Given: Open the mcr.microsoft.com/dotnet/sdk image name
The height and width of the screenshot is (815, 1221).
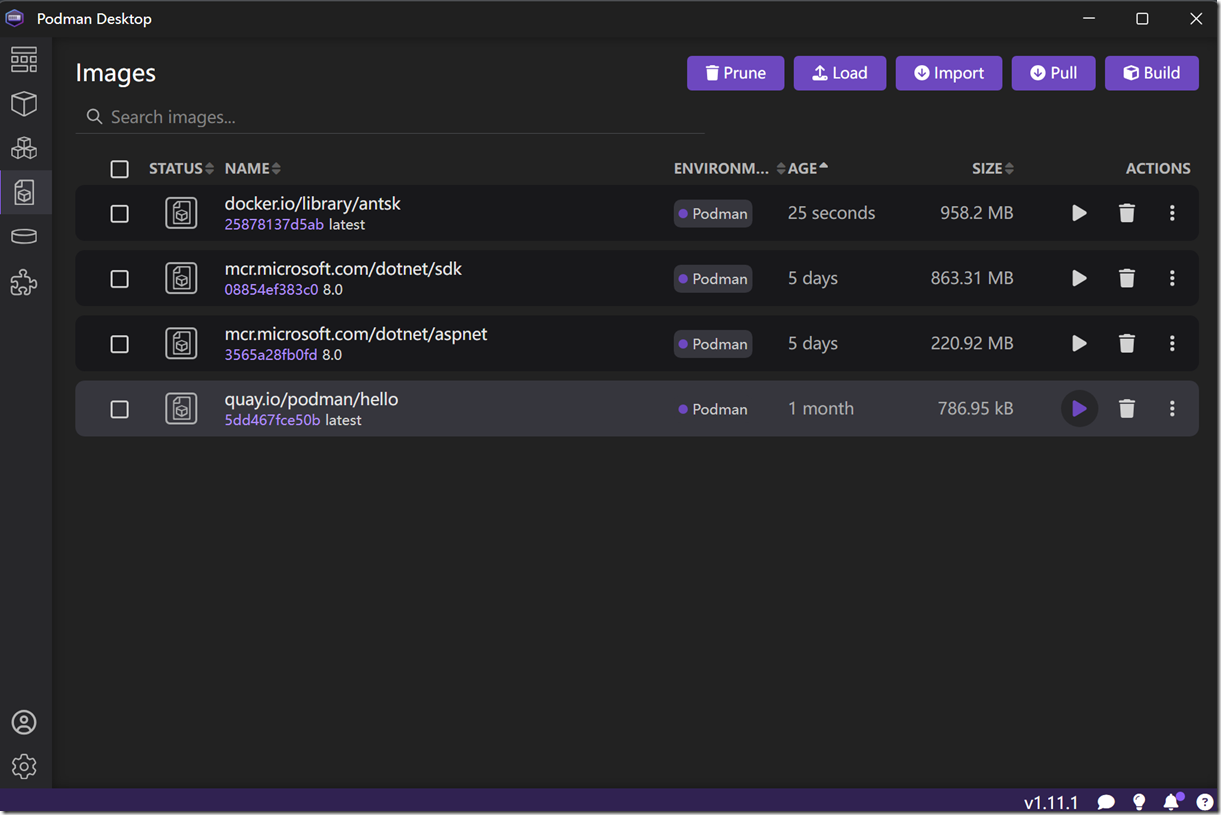Looking at the screenshot, I should tap(343, 268).
